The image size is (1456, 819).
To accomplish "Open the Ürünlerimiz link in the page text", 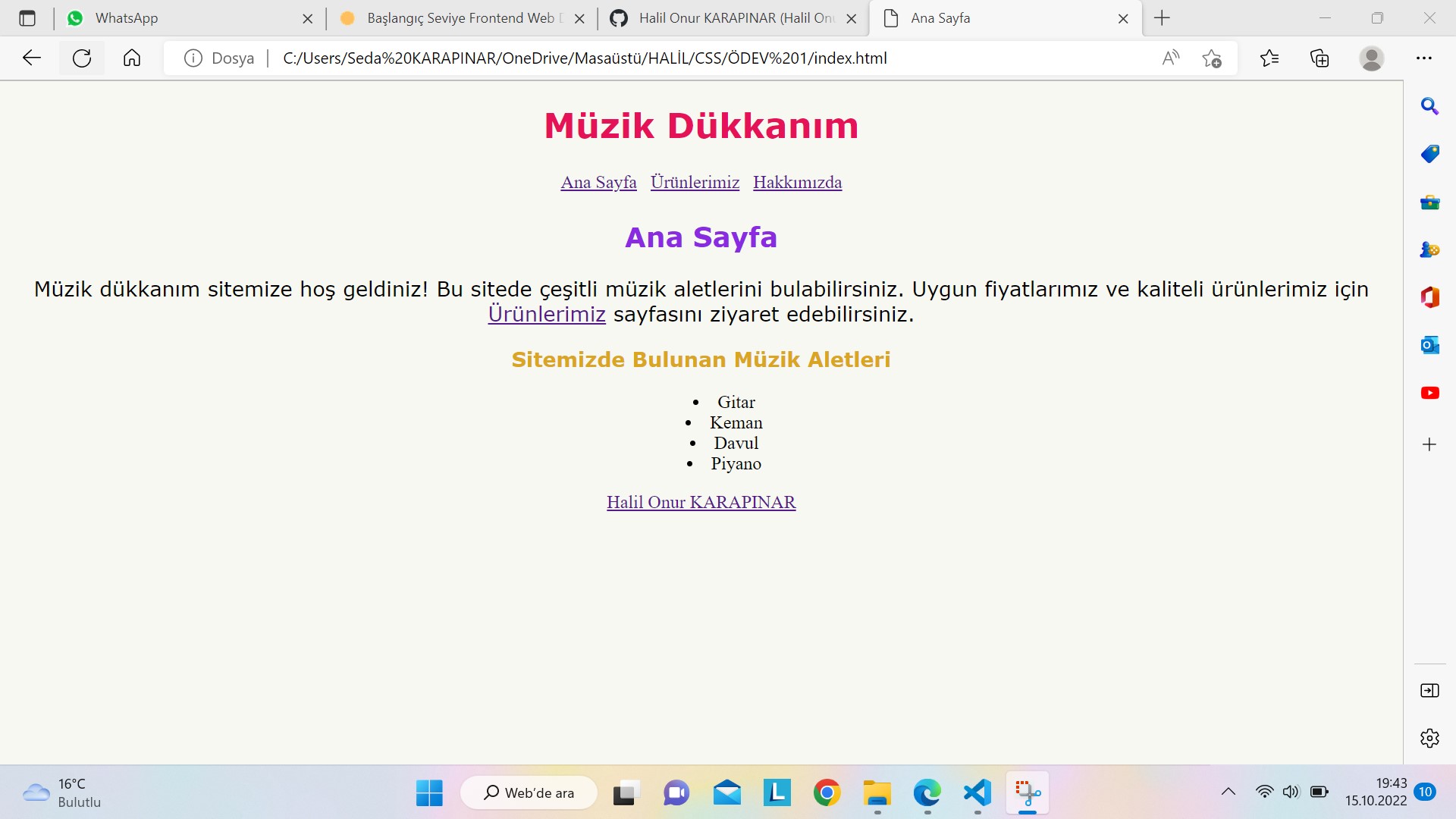I will pos(547,314).
